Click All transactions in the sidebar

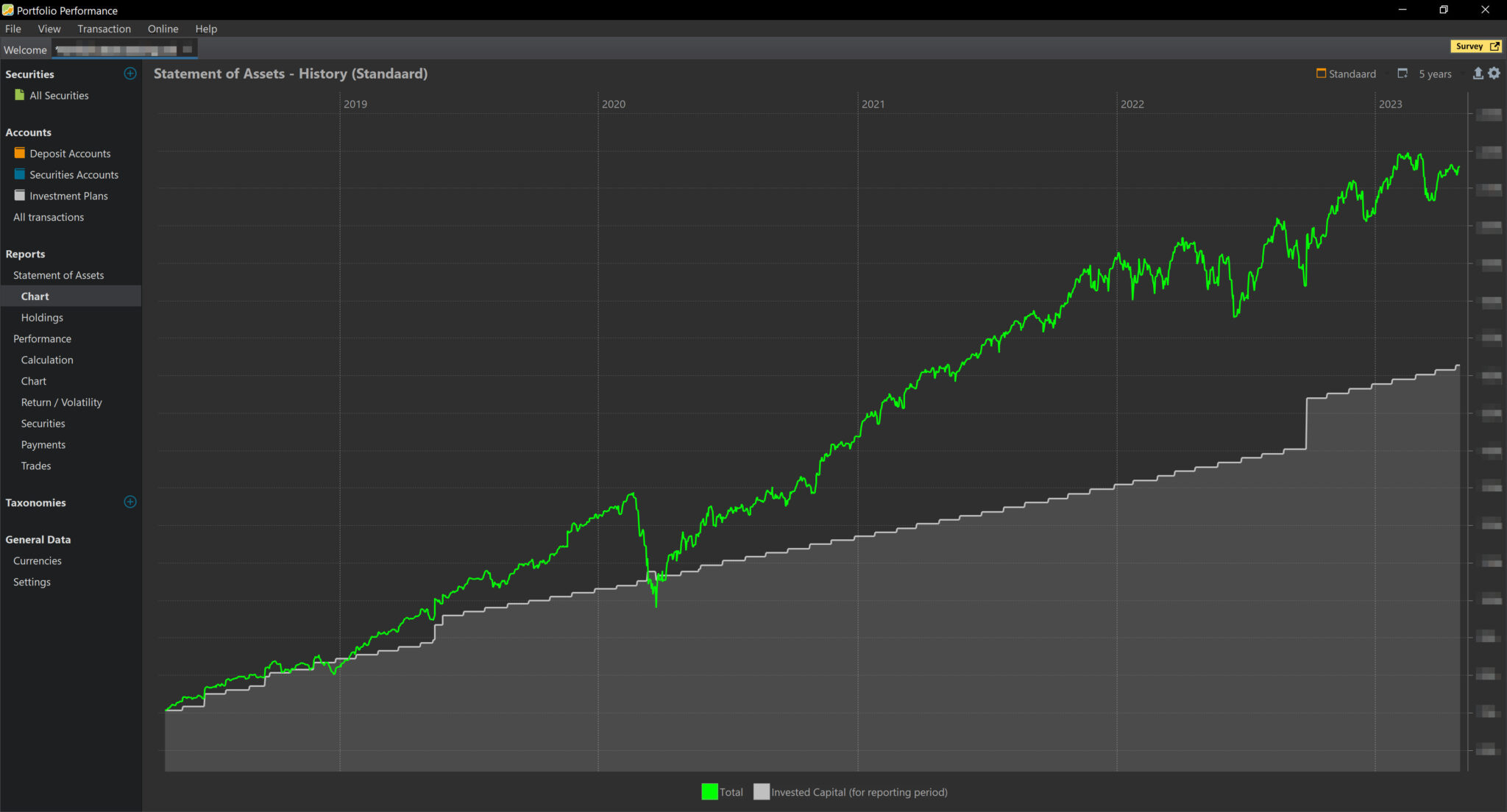(48, 217)
